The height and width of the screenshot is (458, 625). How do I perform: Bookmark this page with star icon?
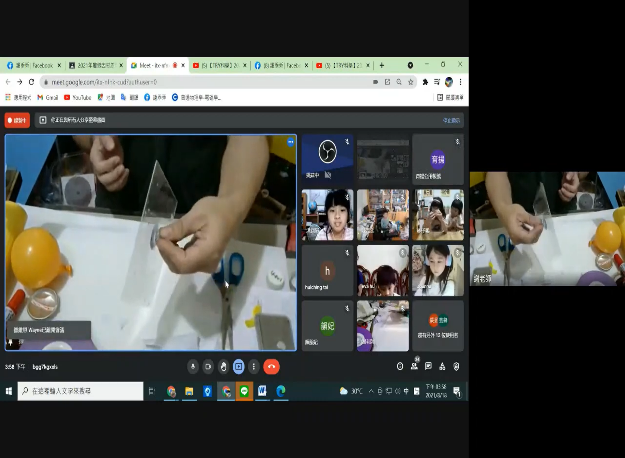410,82
